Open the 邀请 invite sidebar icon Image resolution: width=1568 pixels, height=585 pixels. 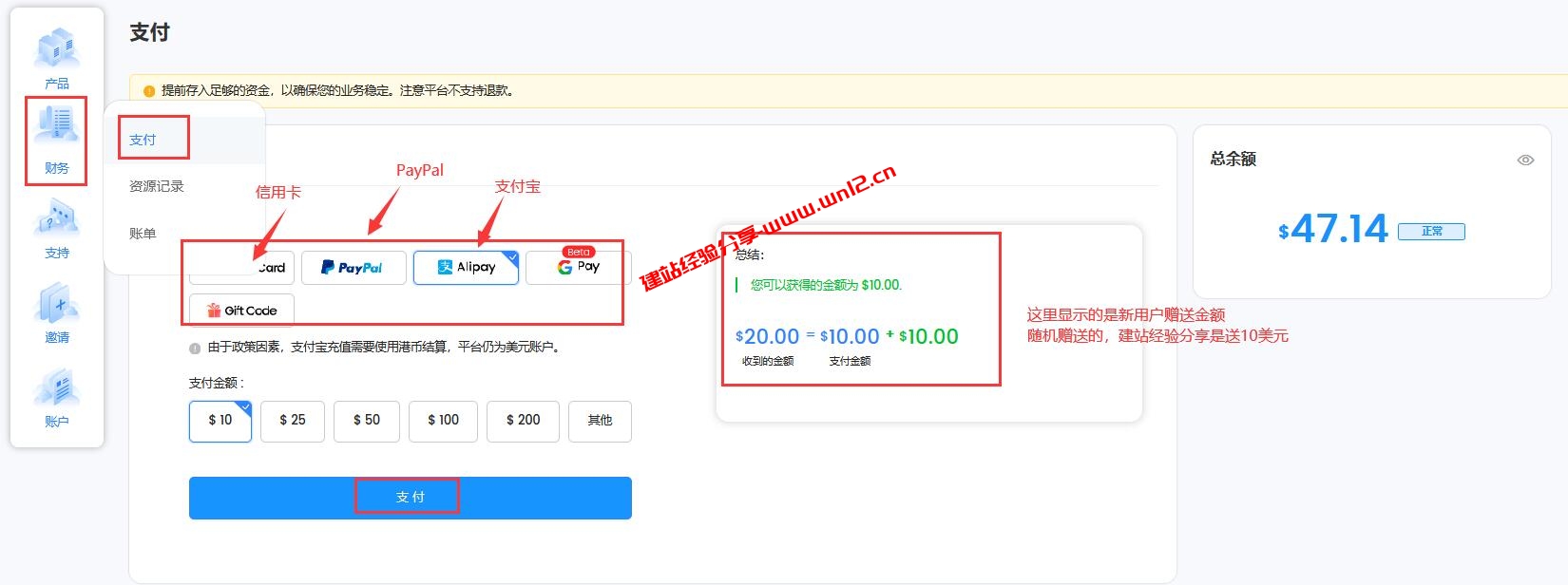pos(57,312)
